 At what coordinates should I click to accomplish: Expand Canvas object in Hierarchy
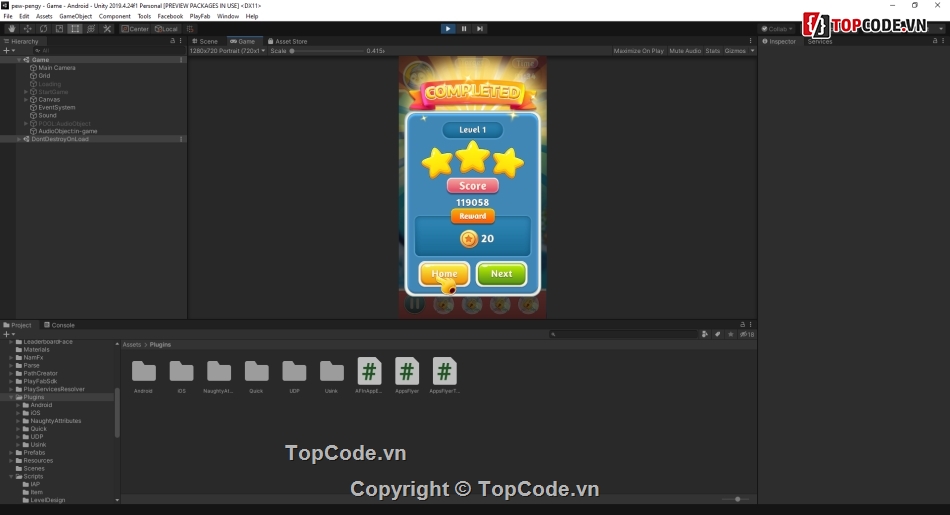pos(25,99)
